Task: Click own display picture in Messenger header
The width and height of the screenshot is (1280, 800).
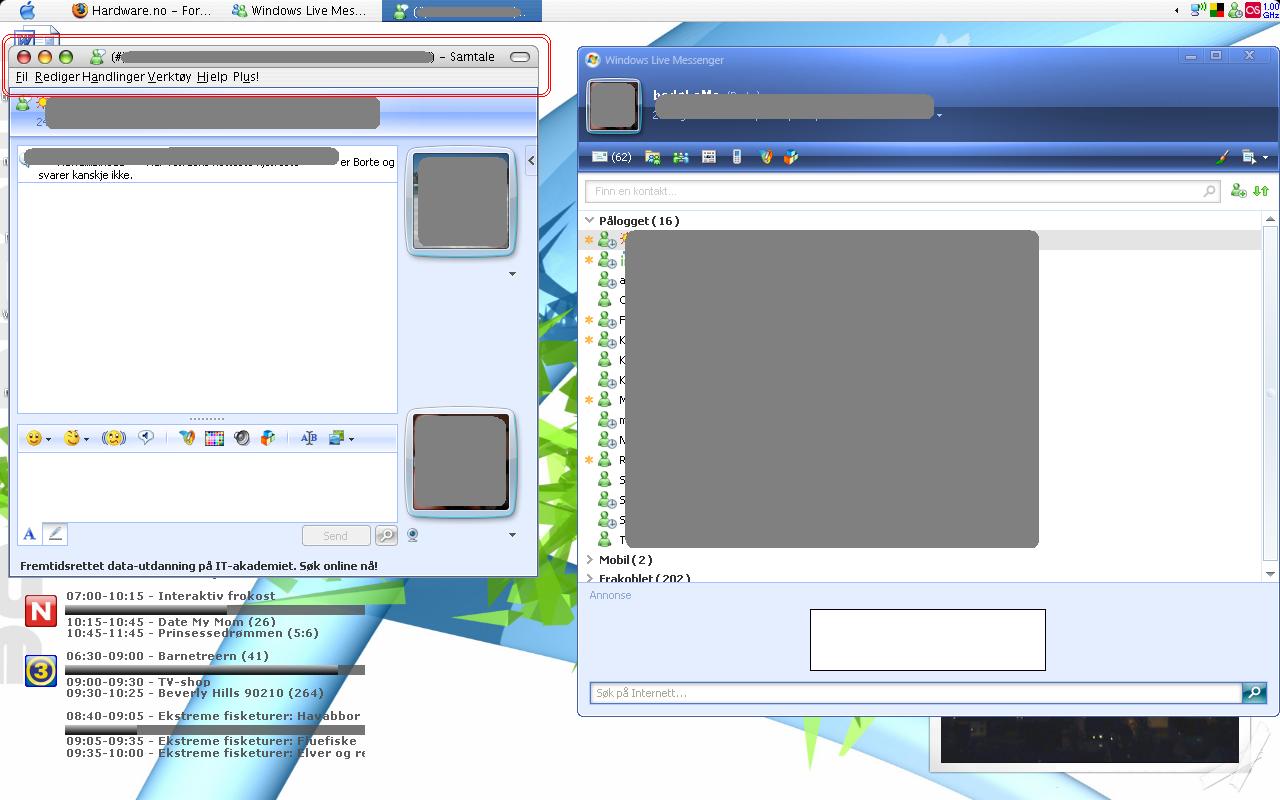Action: click(x=613, y=106)
